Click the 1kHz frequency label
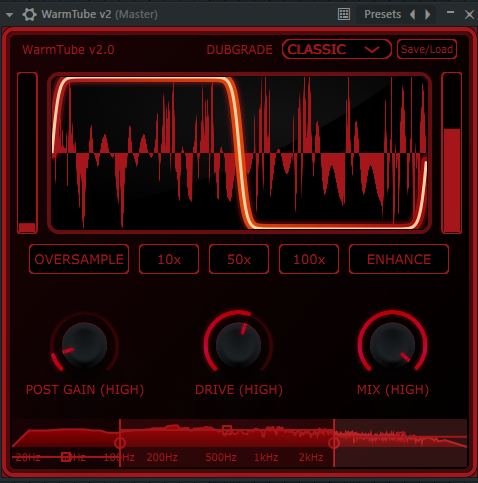The height and width of the screenshot is (483, 478). (x=266, y=457)
